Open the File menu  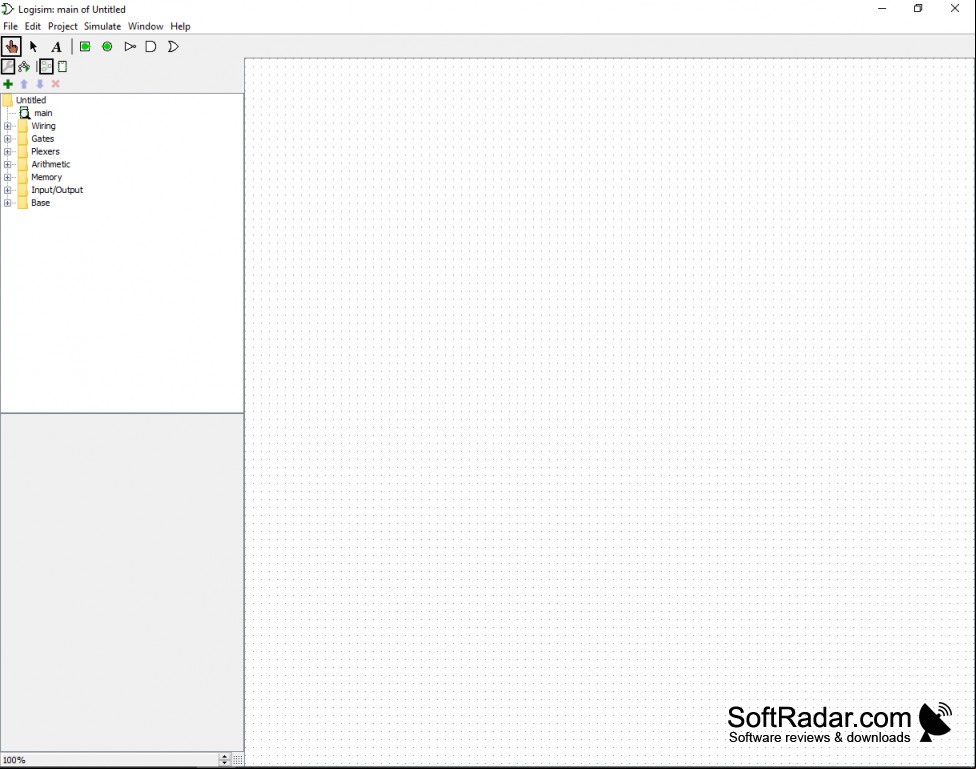(x=11, y=26)
